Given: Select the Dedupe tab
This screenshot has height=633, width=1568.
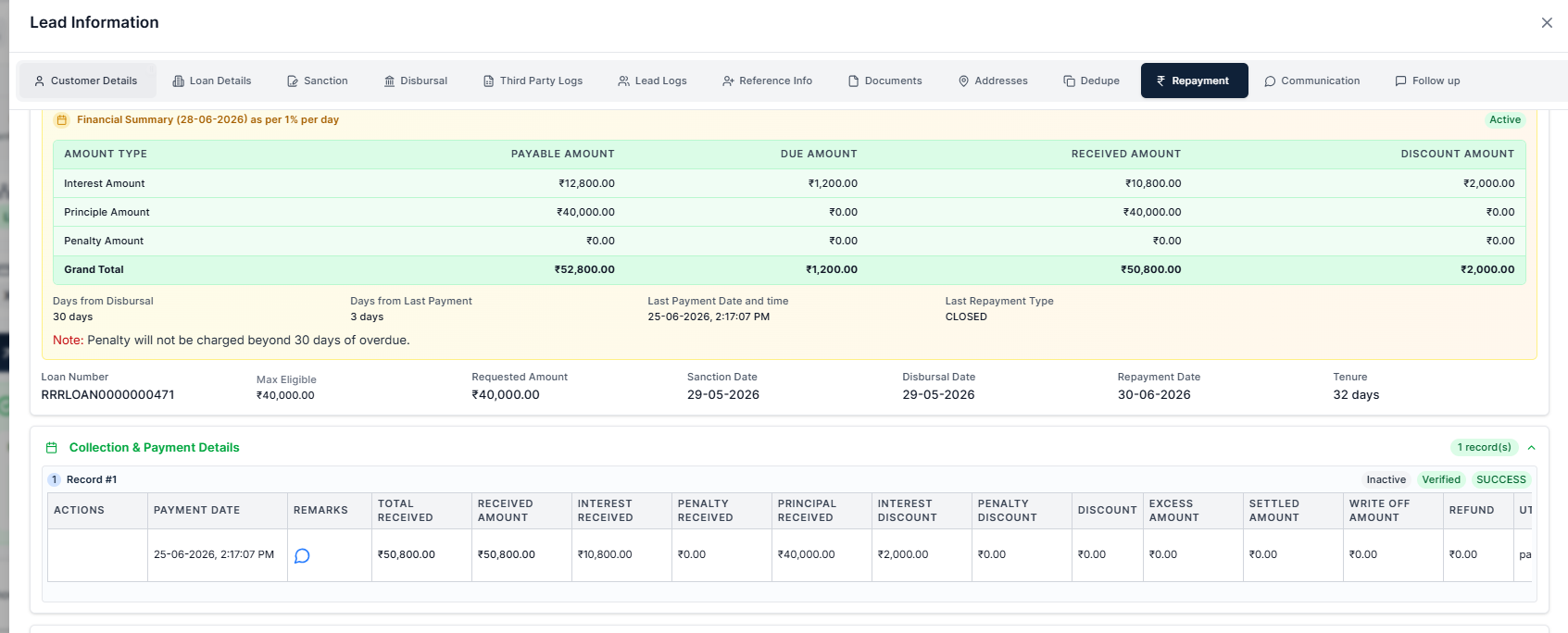Looking at the screenshot, I should [1092, 81].
